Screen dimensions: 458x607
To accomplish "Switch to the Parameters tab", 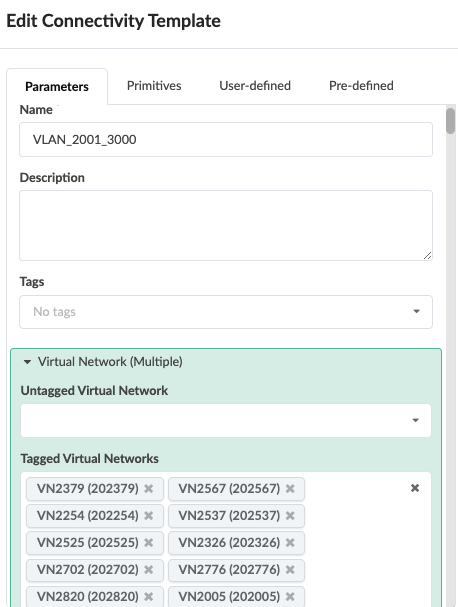I will click(x=57, y=86).
